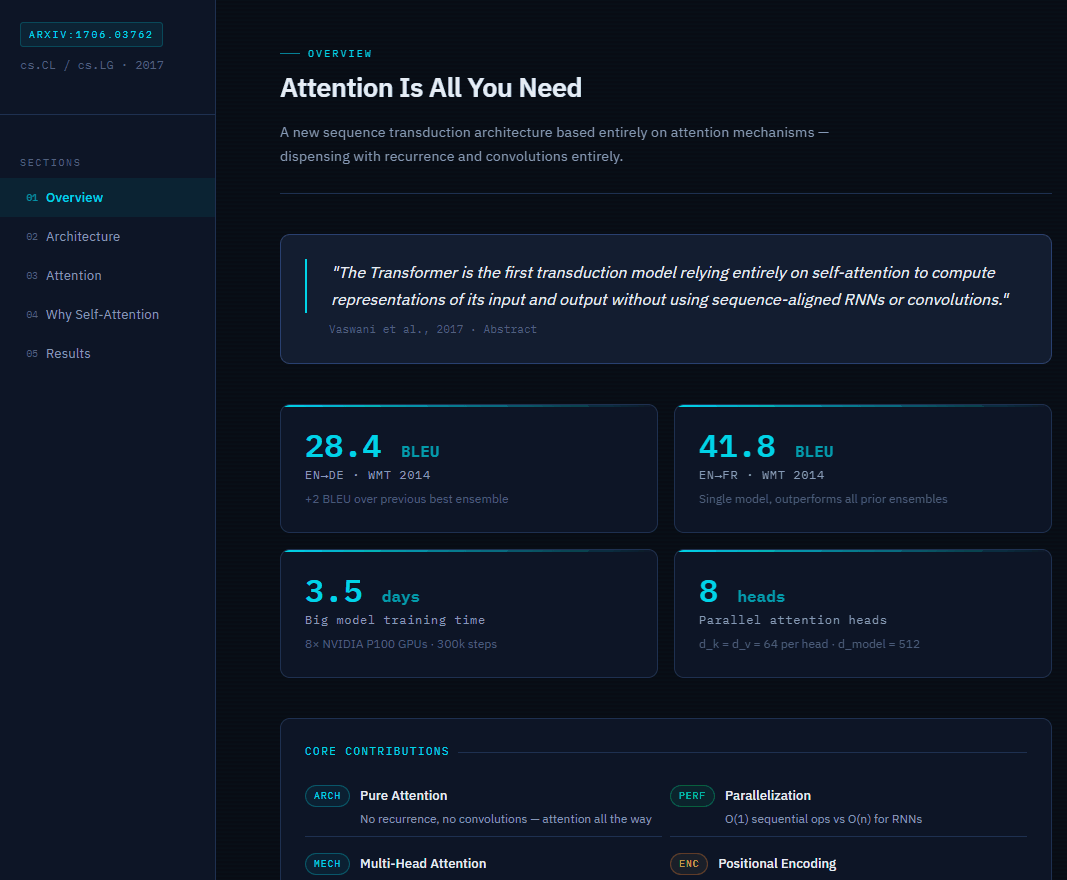This screenshot has width=1067, height=880.
Task: Click the Transformer abstract quote text
Action: point(670,286)
